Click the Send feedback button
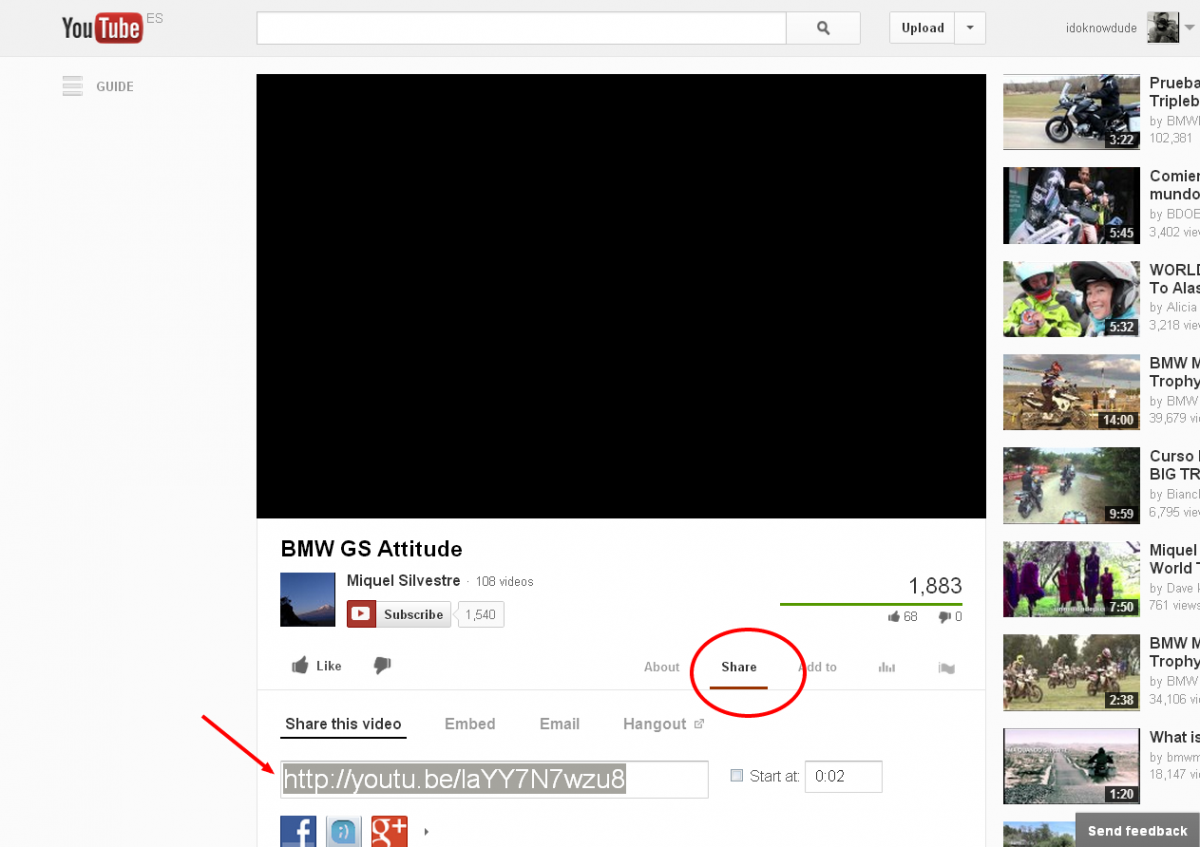The height and width of the screenshot is (847, 1200). tap(1137, 830)
